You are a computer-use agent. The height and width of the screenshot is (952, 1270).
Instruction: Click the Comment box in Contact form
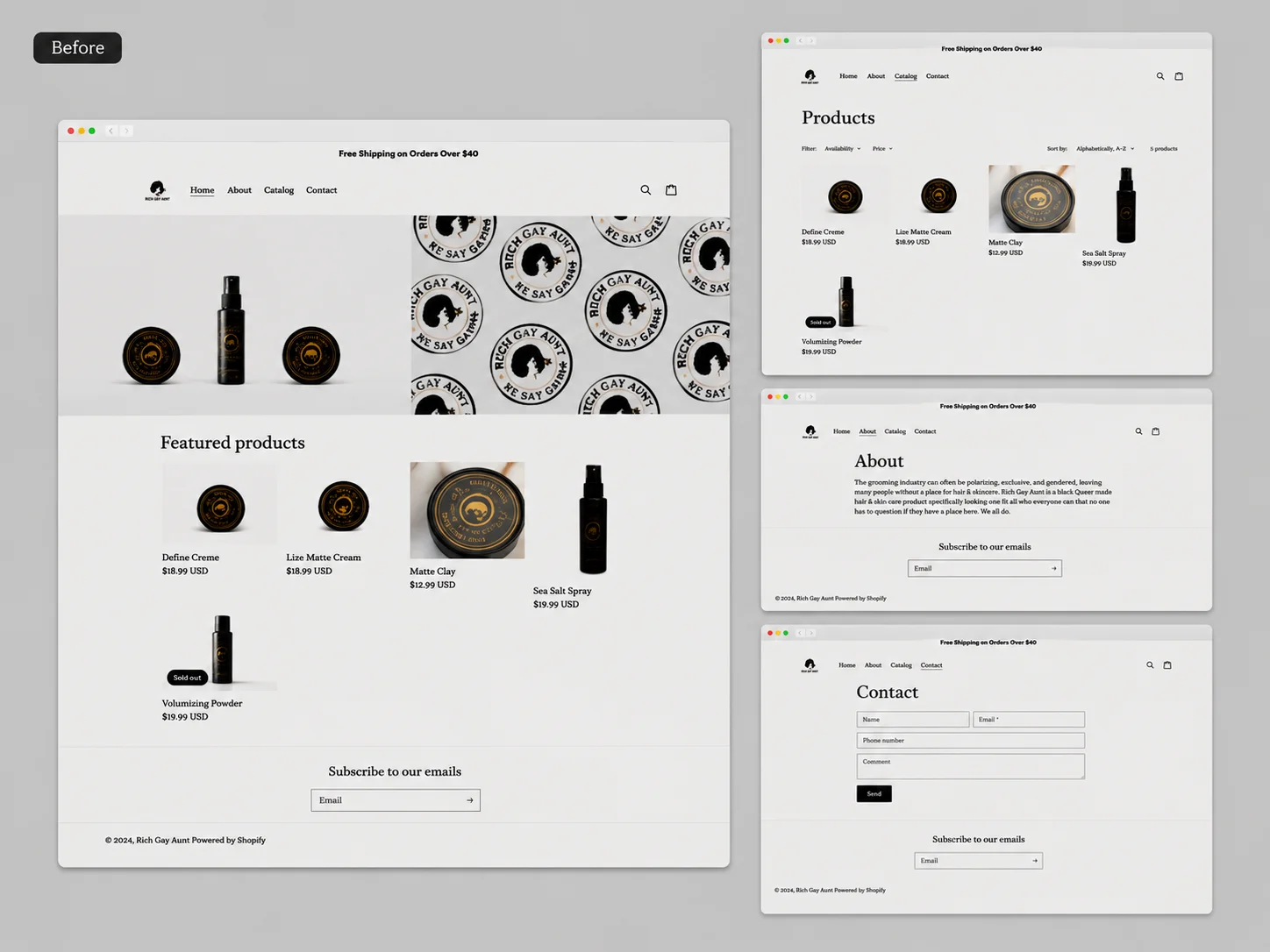971,767
